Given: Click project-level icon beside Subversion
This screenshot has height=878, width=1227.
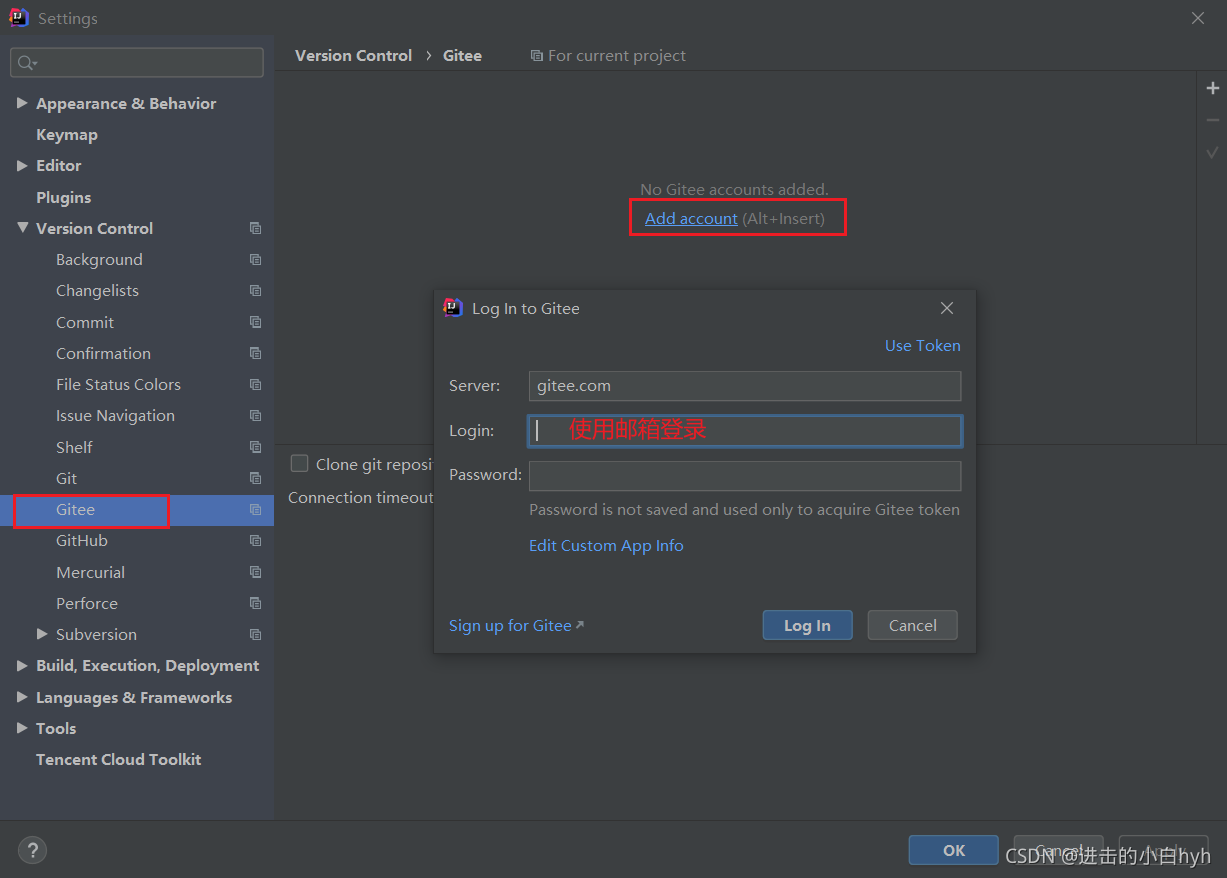Looking at the screenshot, I should [256, 635].
